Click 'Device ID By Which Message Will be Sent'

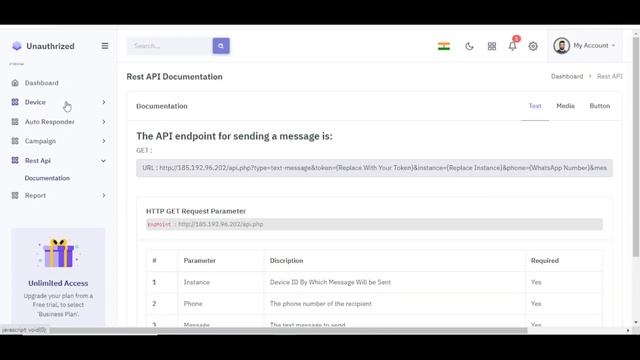point(330,282)
